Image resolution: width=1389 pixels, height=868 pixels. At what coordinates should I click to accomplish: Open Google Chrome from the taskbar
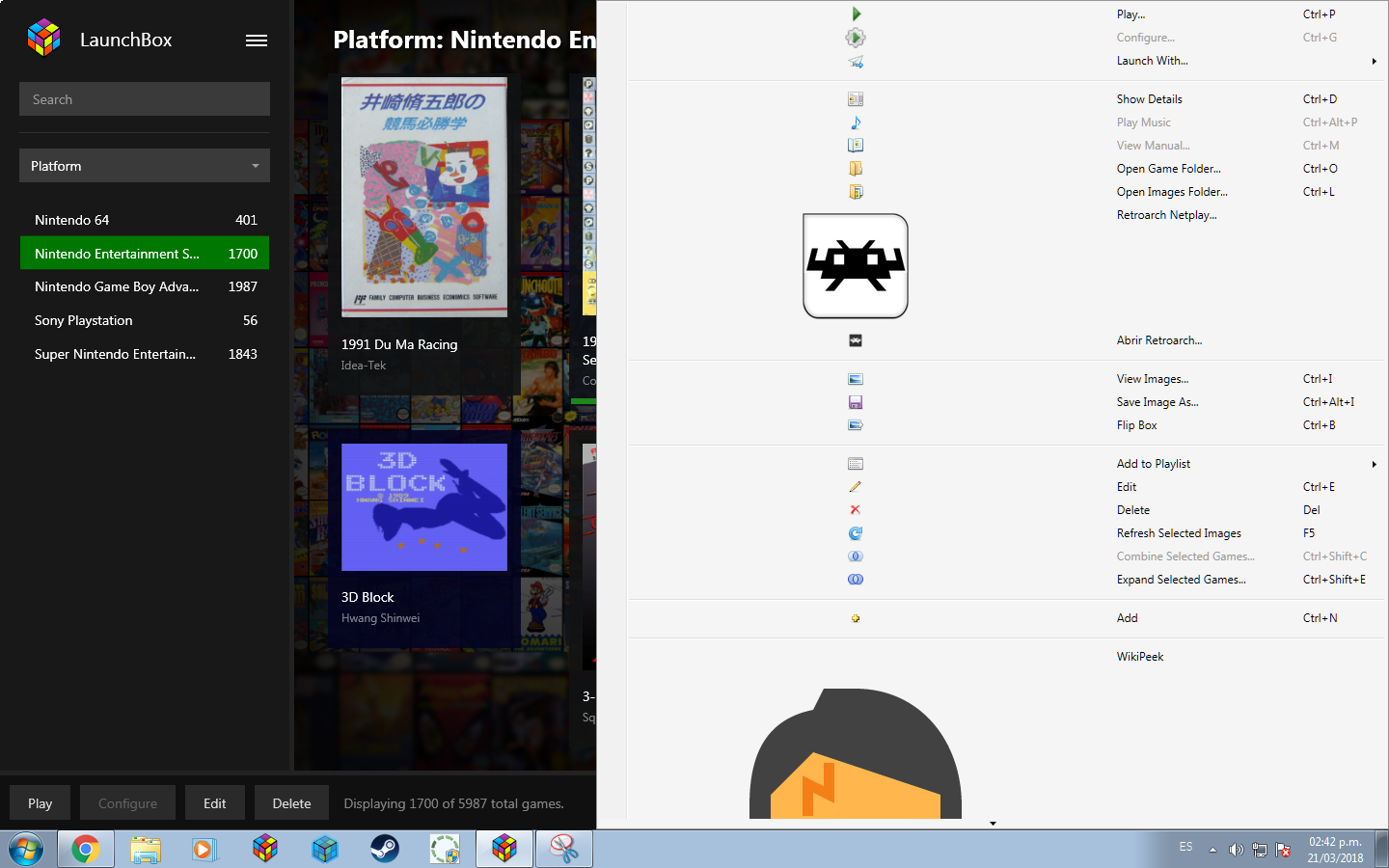tap(86, 849)
